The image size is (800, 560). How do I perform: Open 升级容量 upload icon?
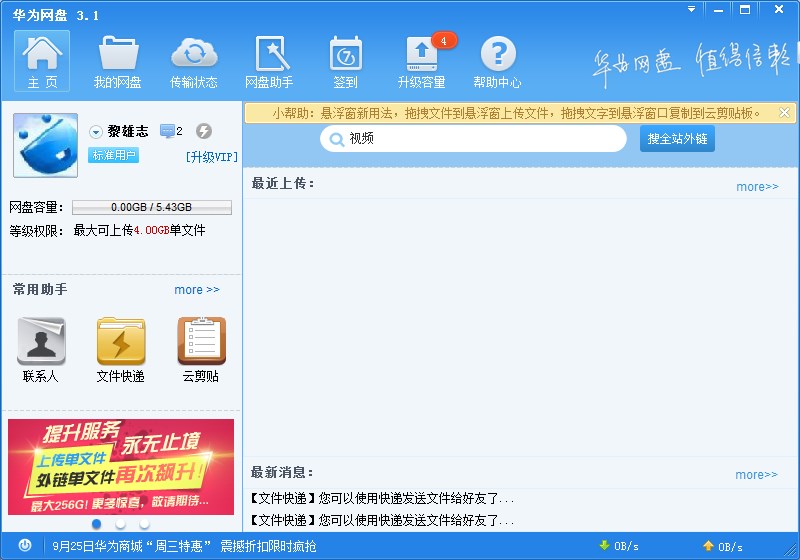pos(421,61)
